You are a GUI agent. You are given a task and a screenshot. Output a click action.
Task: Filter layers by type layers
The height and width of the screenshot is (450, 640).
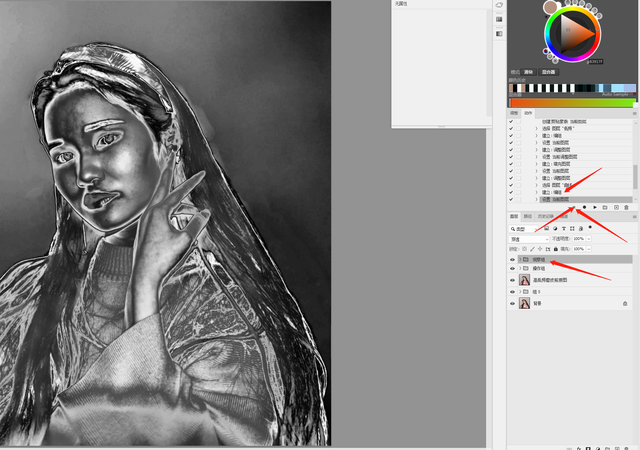click(564, 228)
